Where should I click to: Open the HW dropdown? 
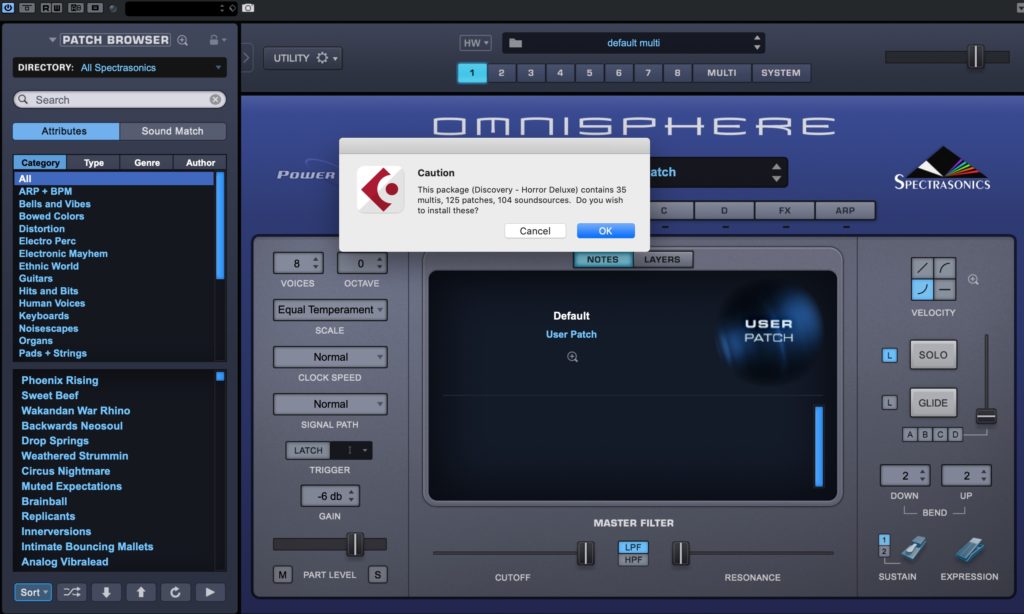coord(475,43)
